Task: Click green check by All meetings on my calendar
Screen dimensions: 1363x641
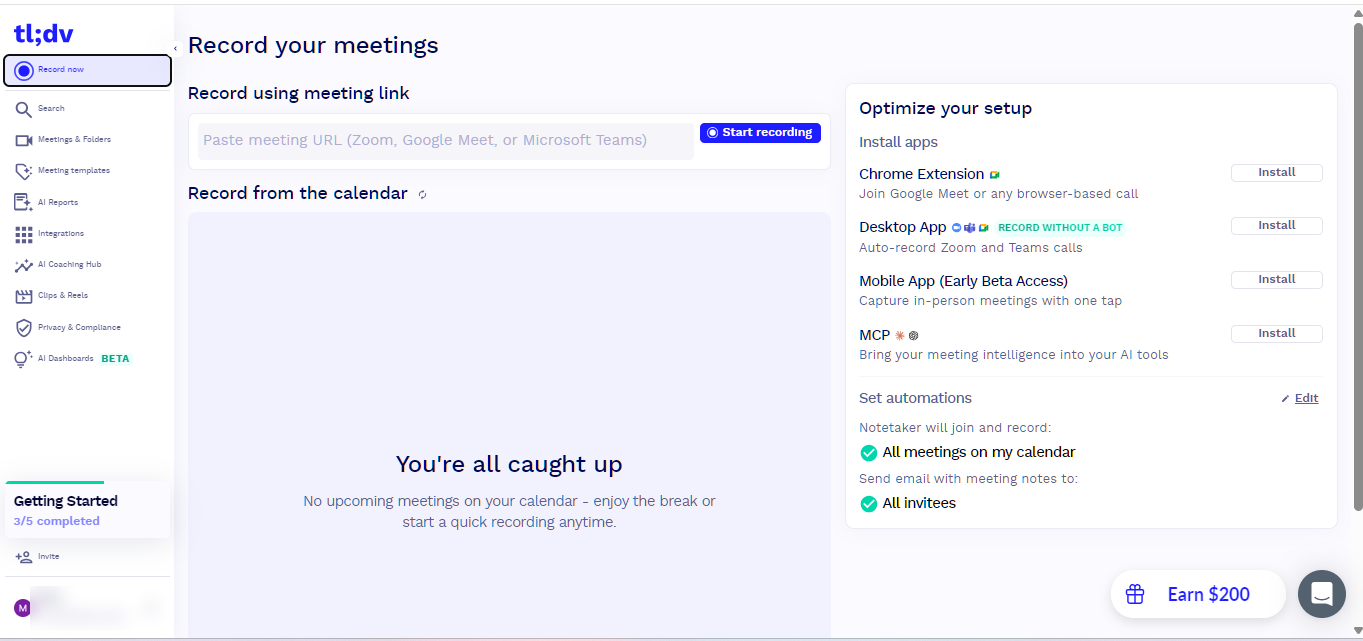Action: point(869,453)
